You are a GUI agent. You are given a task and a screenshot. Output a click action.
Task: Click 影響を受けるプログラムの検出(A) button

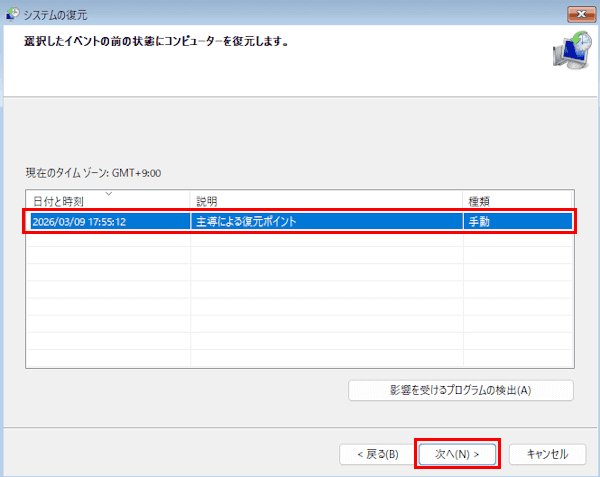pyautogui.click(x=461, y=390)
